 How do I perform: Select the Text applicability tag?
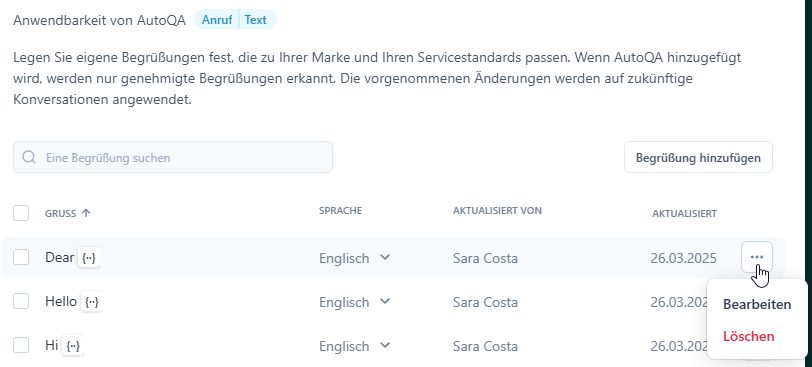pos(256,20)
